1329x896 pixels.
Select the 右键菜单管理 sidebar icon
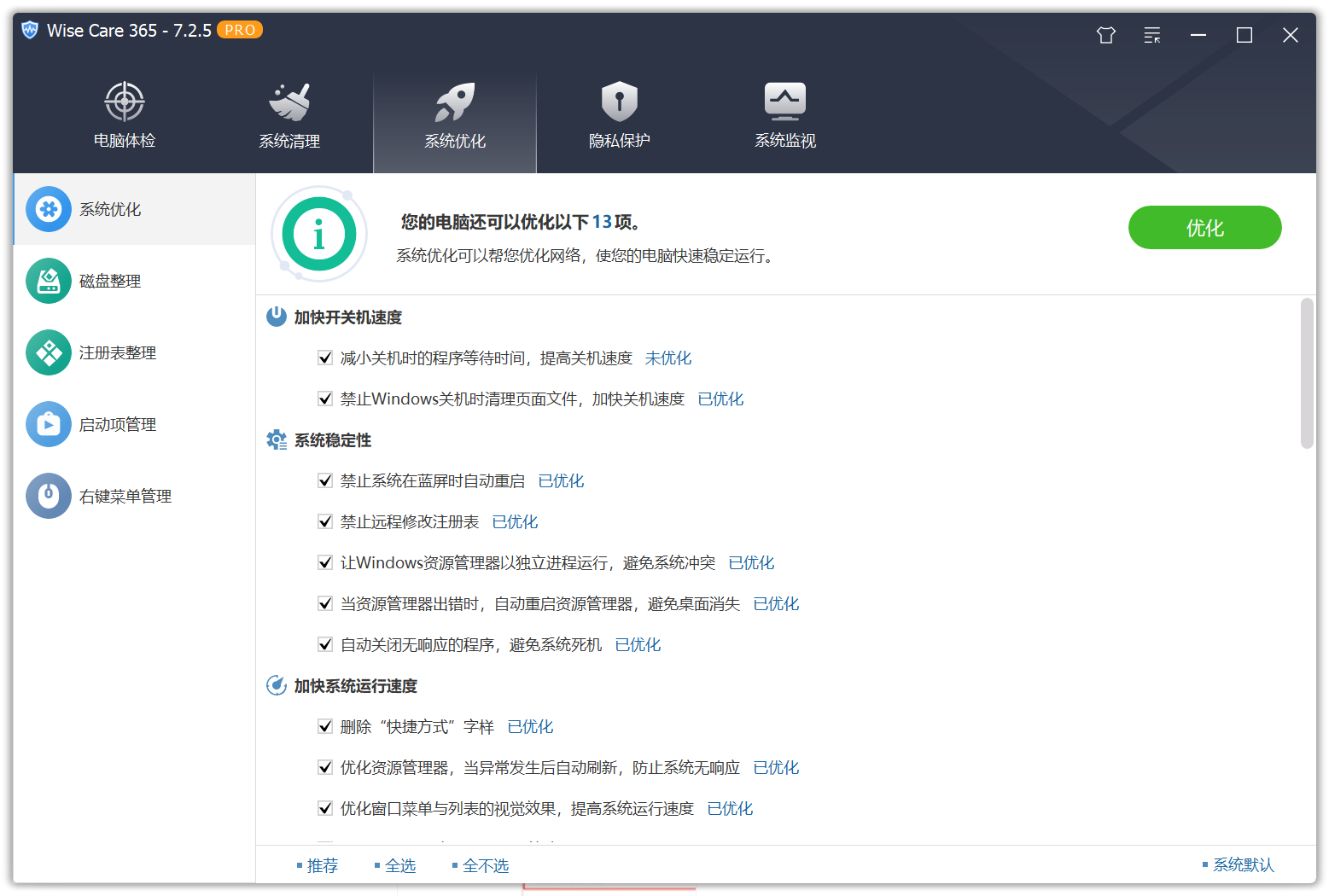point(49,496)
